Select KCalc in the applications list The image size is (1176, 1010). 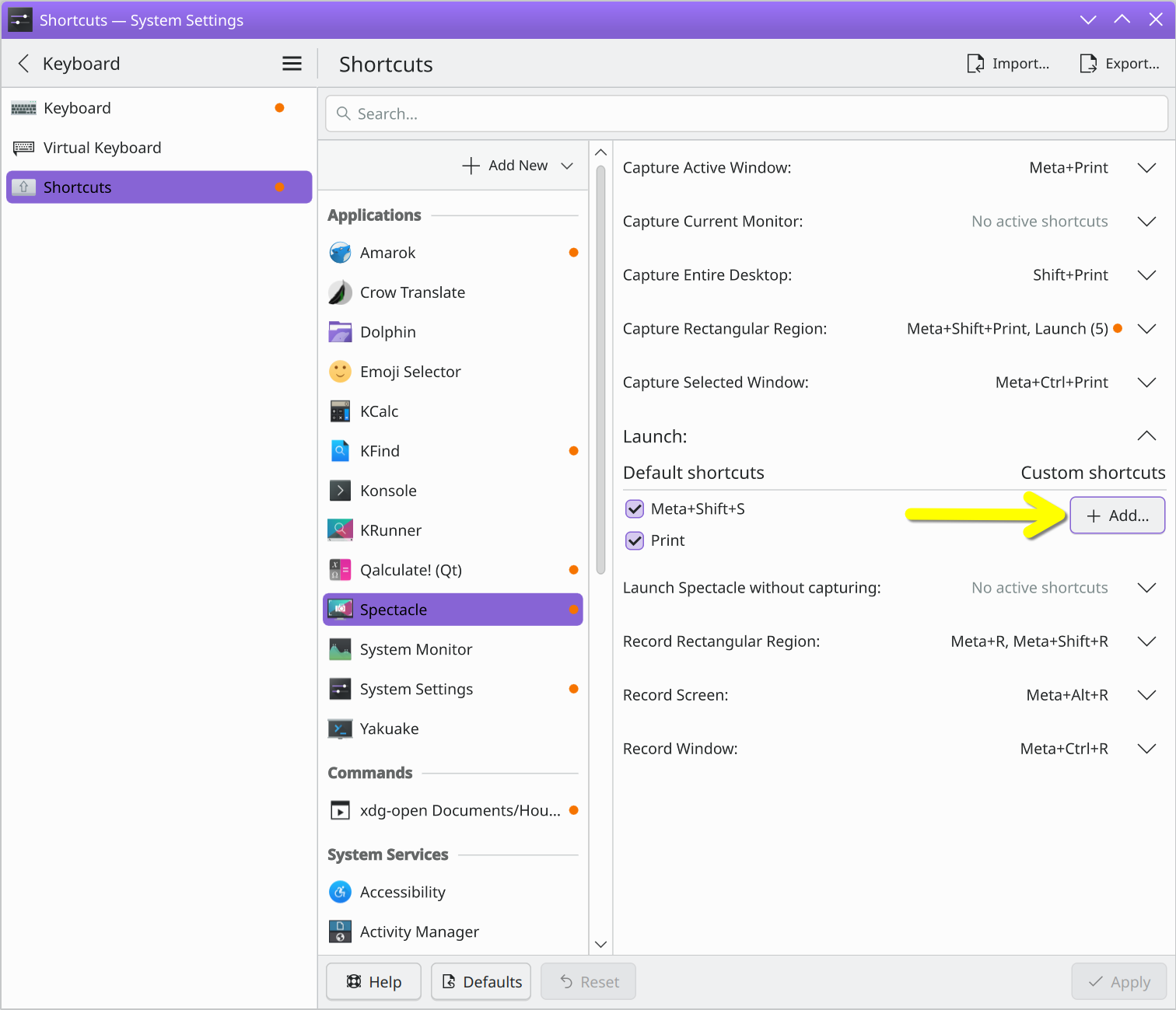pyautogui.click(x=453, y=411)
